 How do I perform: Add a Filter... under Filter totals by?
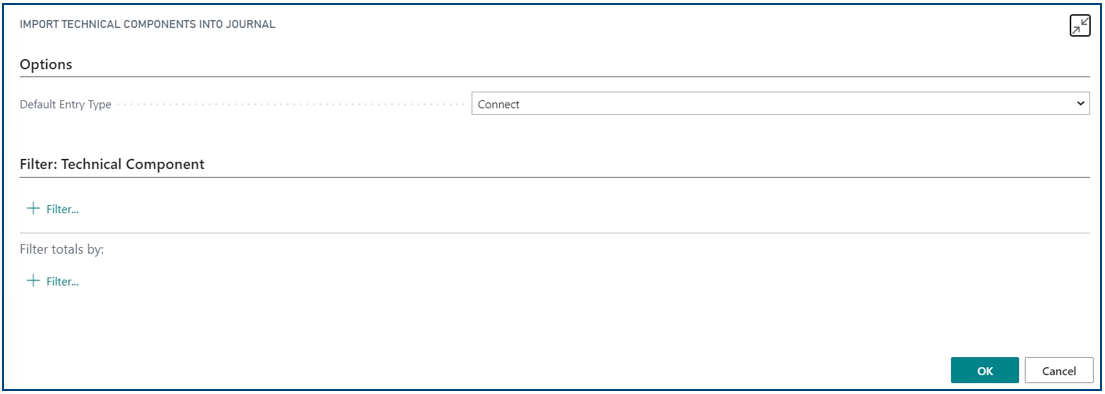62,282
